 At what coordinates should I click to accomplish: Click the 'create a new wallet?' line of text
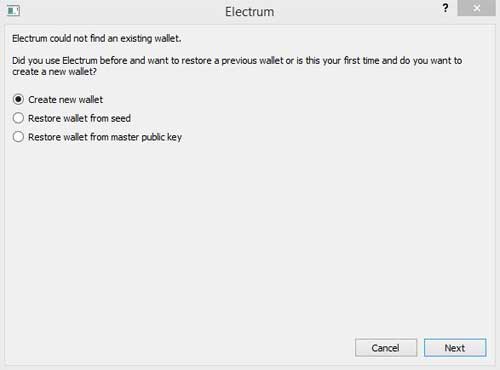(x=54, y=72)
